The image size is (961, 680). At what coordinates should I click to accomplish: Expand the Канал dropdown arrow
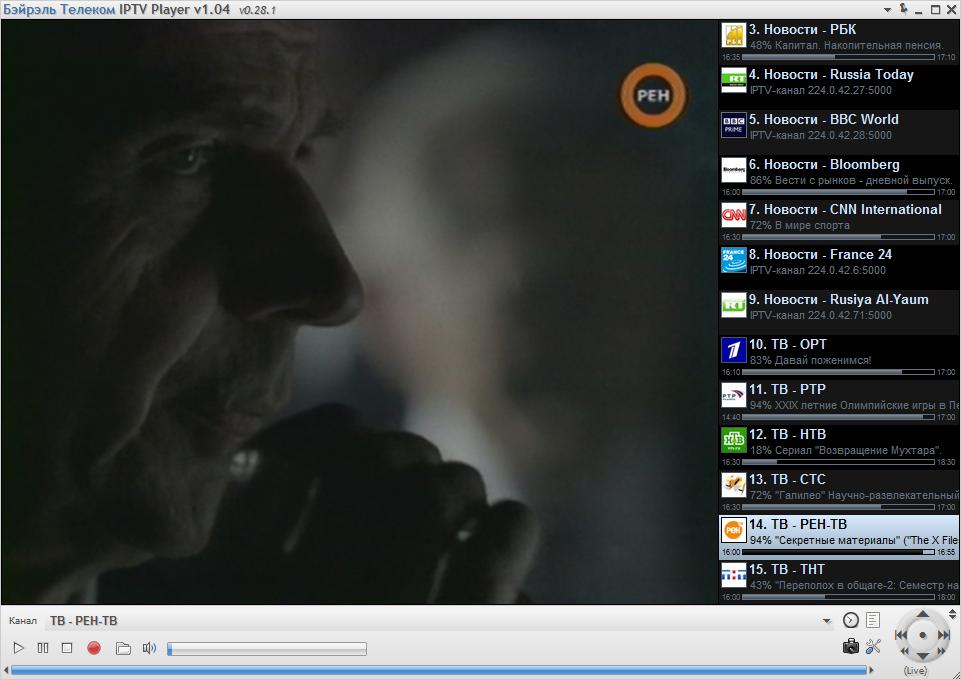827,621
